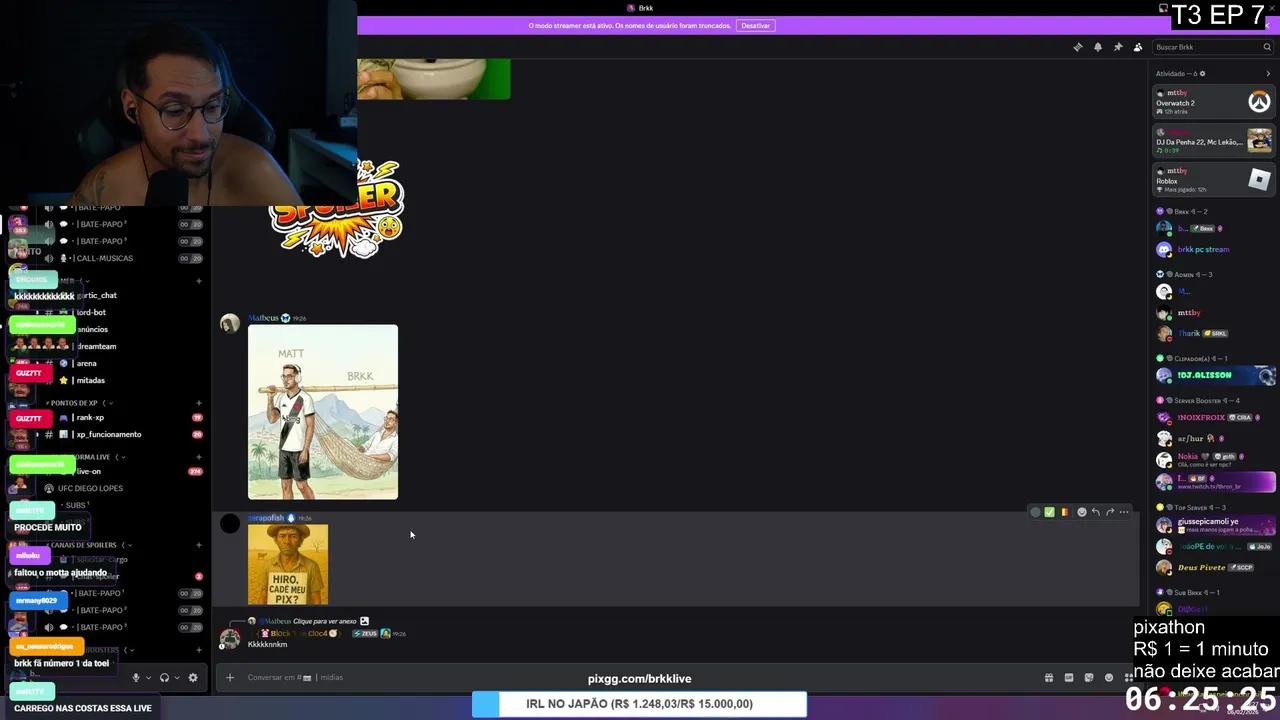Image resolution: width=1280 pixels, height=720 pixels.
Task: Open add reaction emoji picker on message
Action: coord(1081,512)
